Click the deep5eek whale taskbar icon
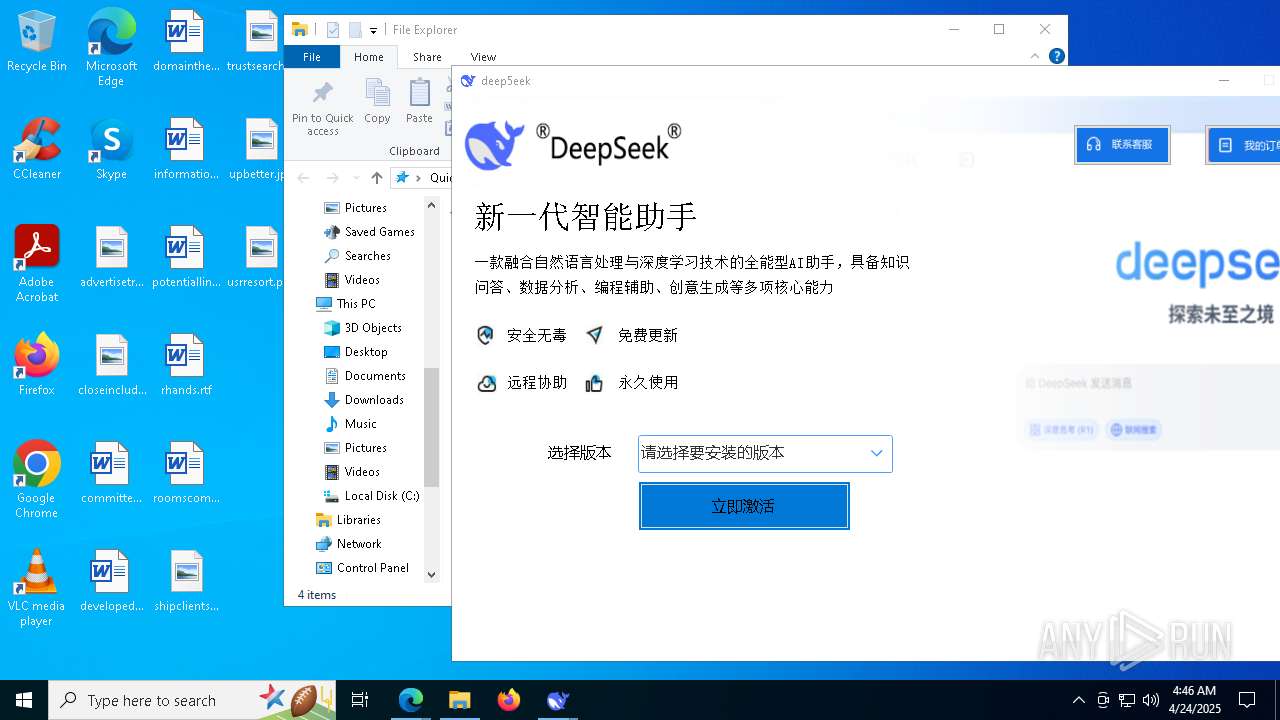1280x720 pixels. tap(557, 700)
